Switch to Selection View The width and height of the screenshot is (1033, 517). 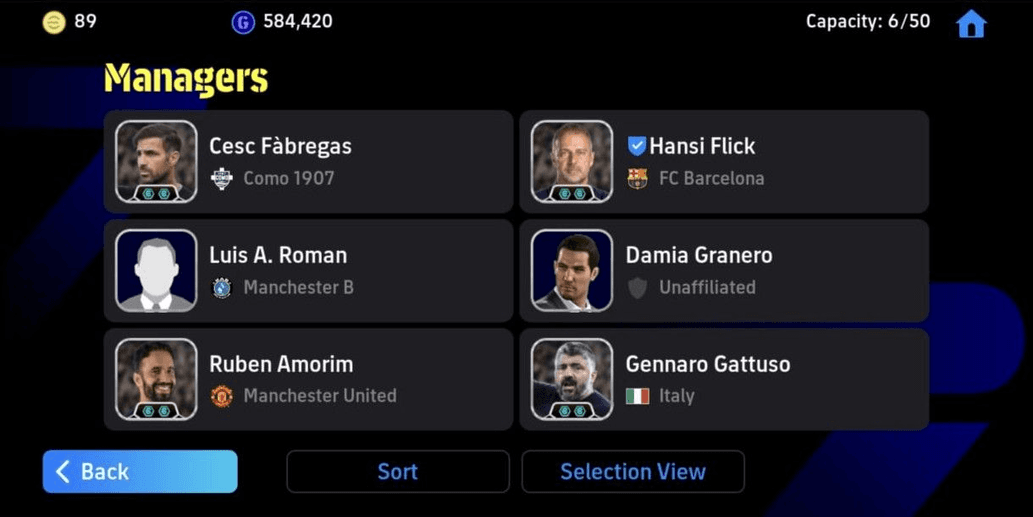(632, 472)
